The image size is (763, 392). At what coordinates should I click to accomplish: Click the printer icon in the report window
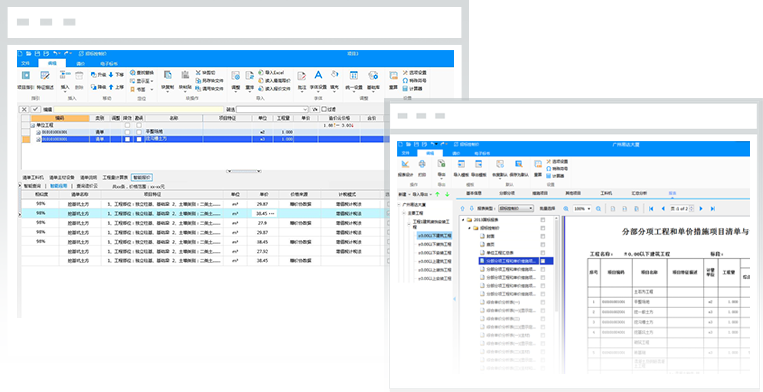(422, 164)
